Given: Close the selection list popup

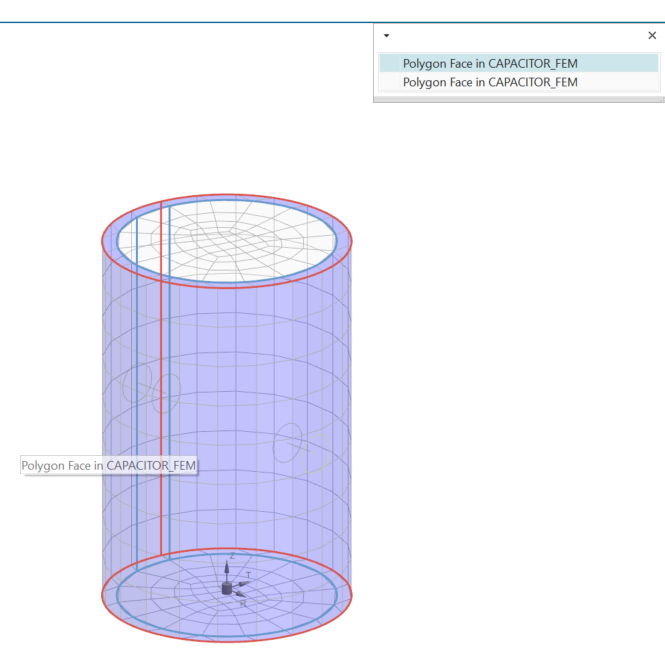Looking at the screenshot, I should tap(652, 35).
